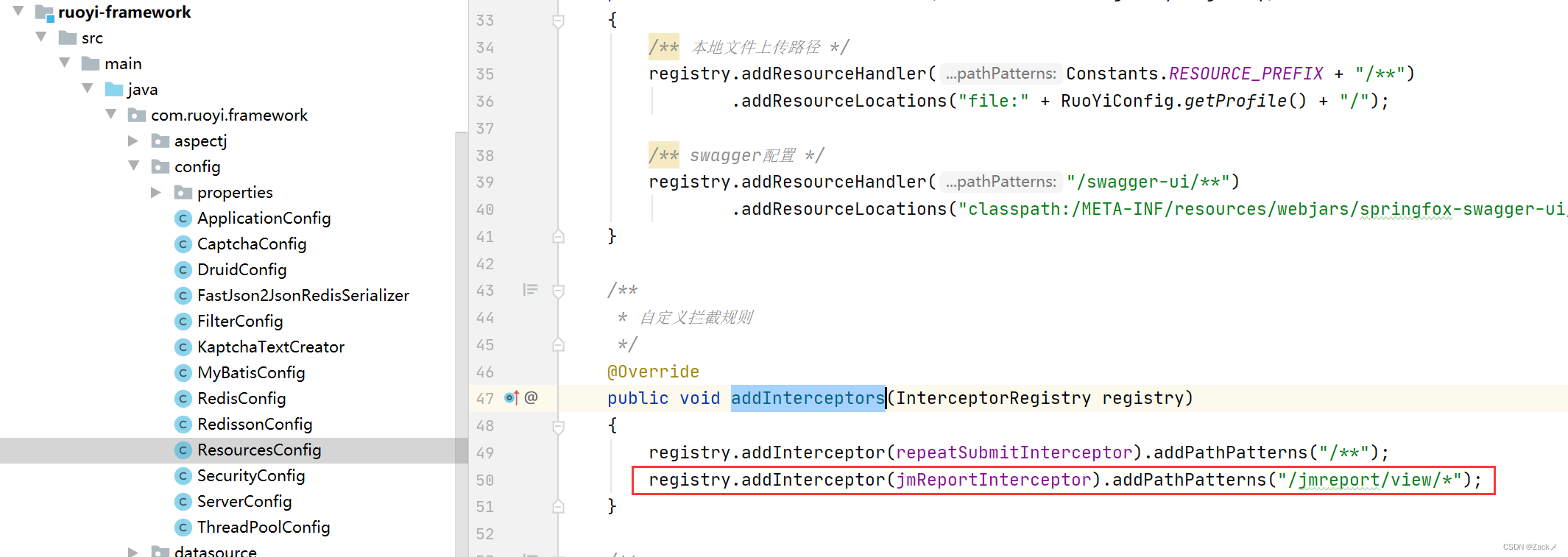Click the override gutter icon on line 47
This screenshot has height=557, width=1568.
[x=512, y=398]
